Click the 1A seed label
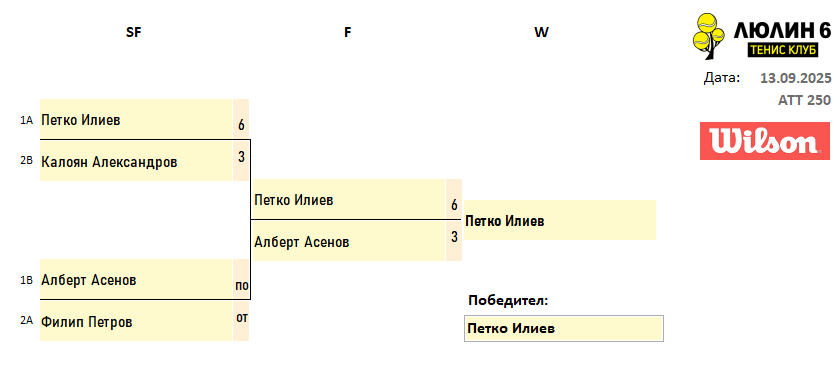The image size is (840, 380). pos(26,120)
